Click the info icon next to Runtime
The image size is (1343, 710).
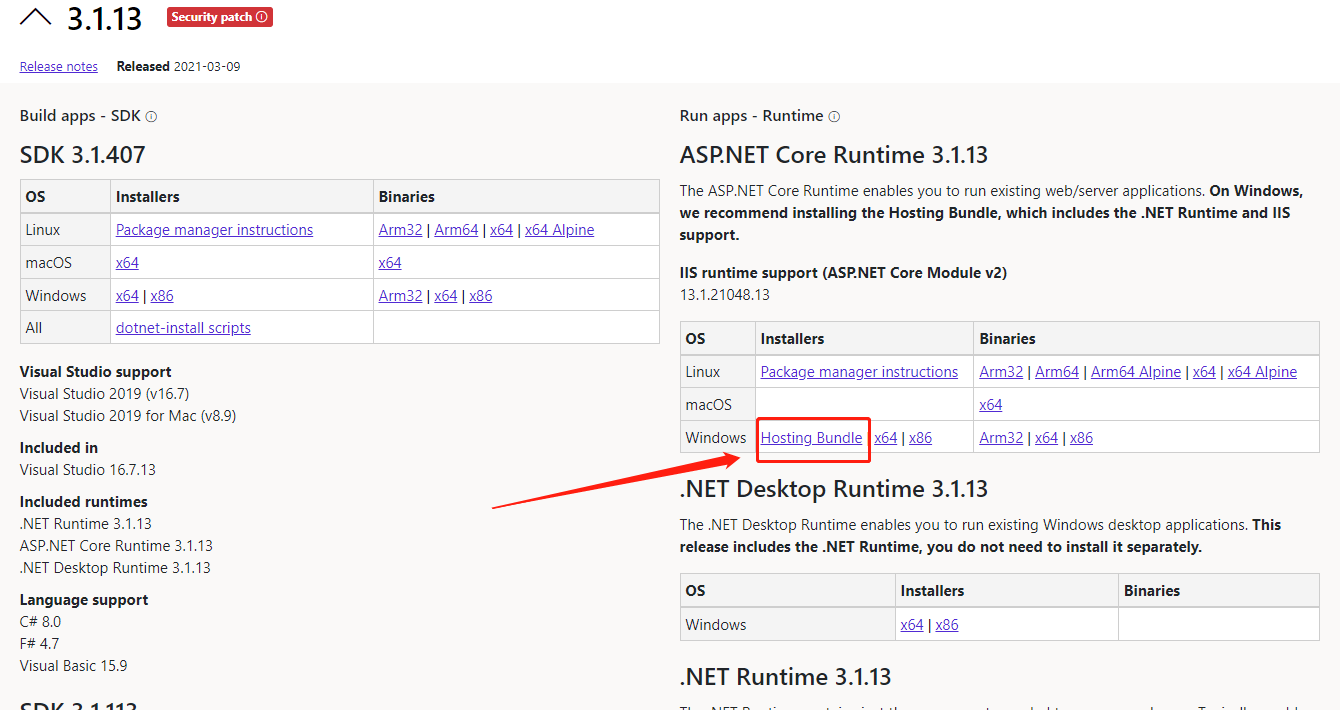pos(833,115)
